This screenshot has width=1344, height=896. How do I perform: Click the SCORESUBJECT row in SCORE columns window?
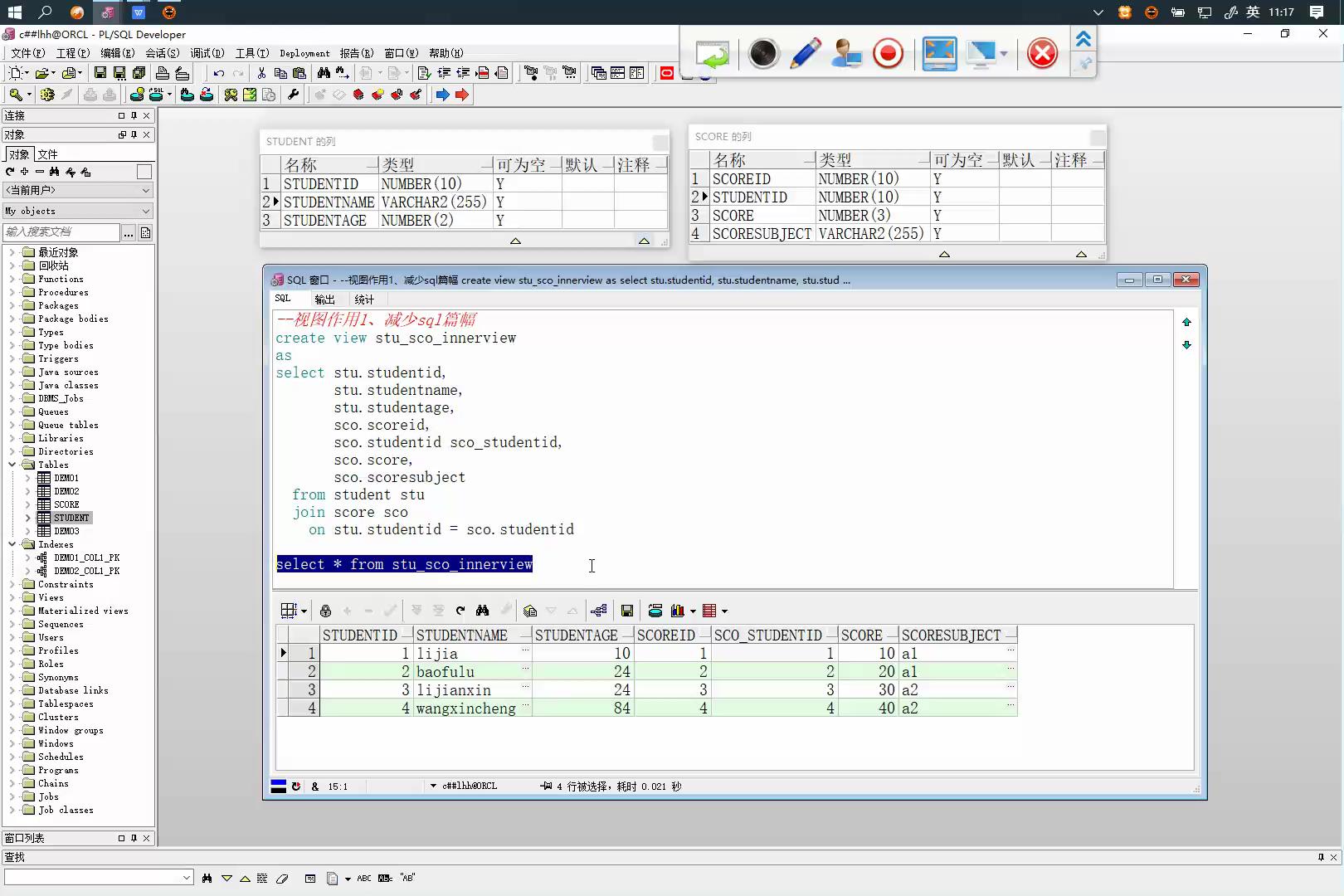click(x=897, y=234)
